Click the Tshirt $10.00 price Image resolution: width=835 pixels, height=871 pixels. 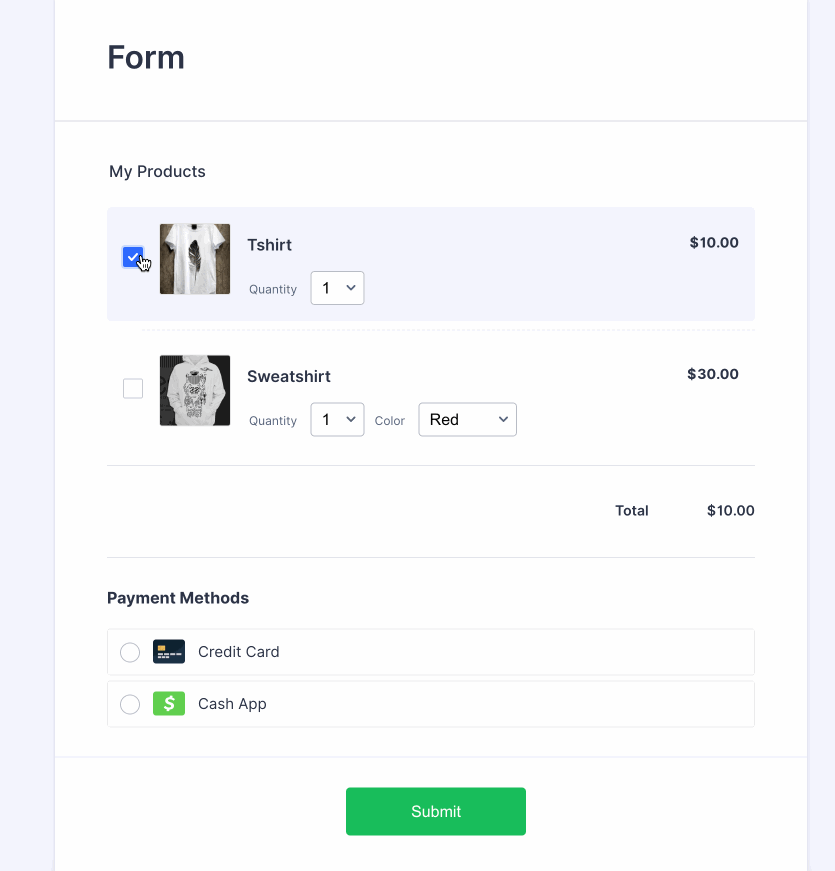(x=714, y=243)
